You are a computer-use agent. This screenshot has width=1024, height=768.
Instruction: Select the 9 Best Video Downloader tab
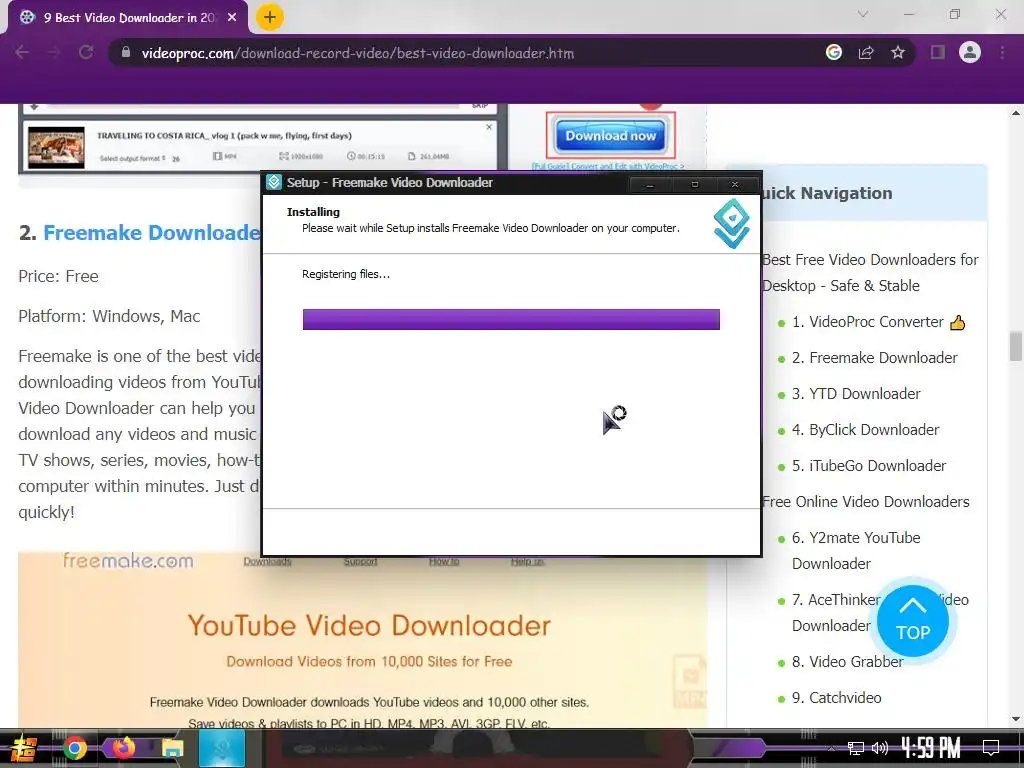tap(128, 18)
